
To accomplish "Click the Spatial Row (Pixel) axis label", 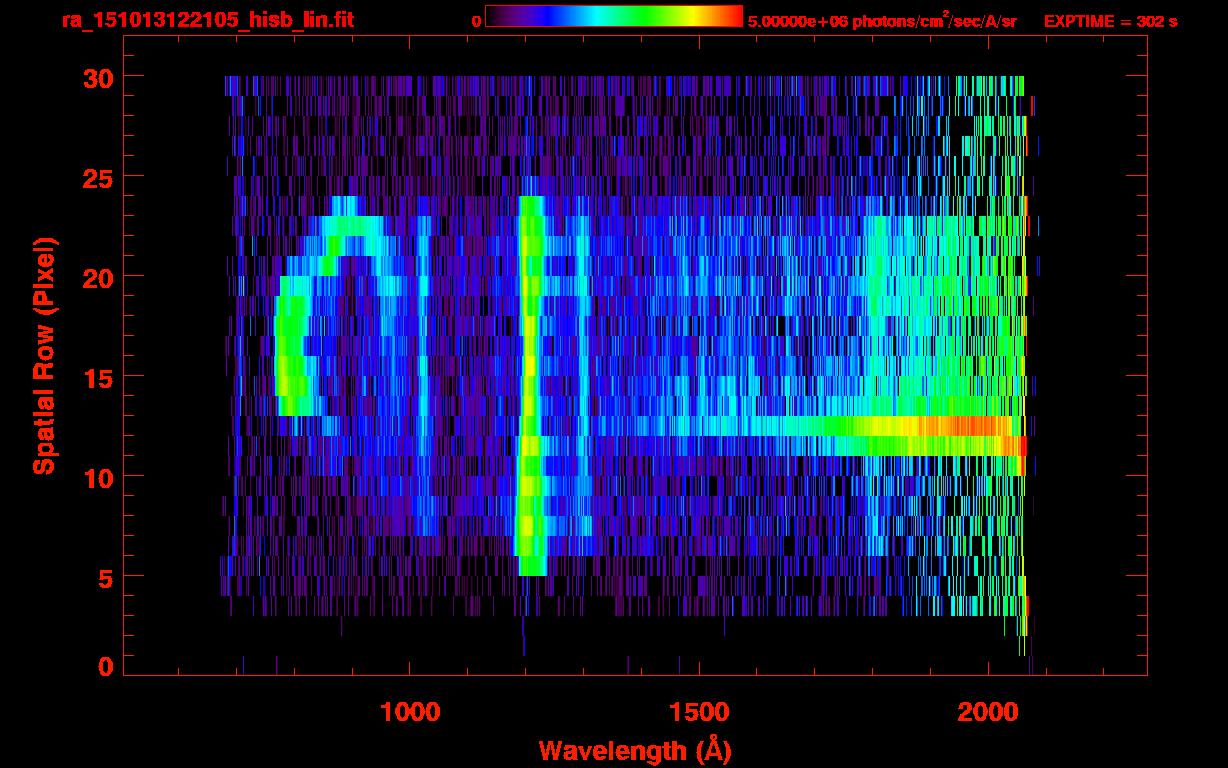I will (43, 356).
